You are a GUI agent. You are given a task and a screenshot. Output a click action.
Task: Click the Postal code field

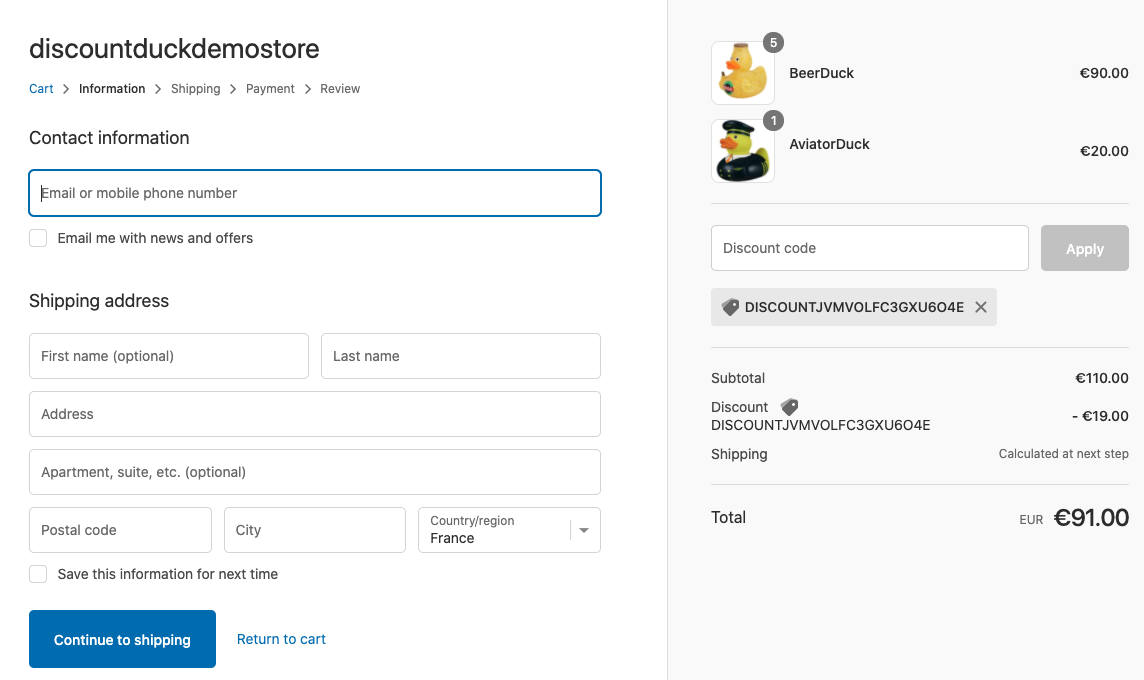120,530
